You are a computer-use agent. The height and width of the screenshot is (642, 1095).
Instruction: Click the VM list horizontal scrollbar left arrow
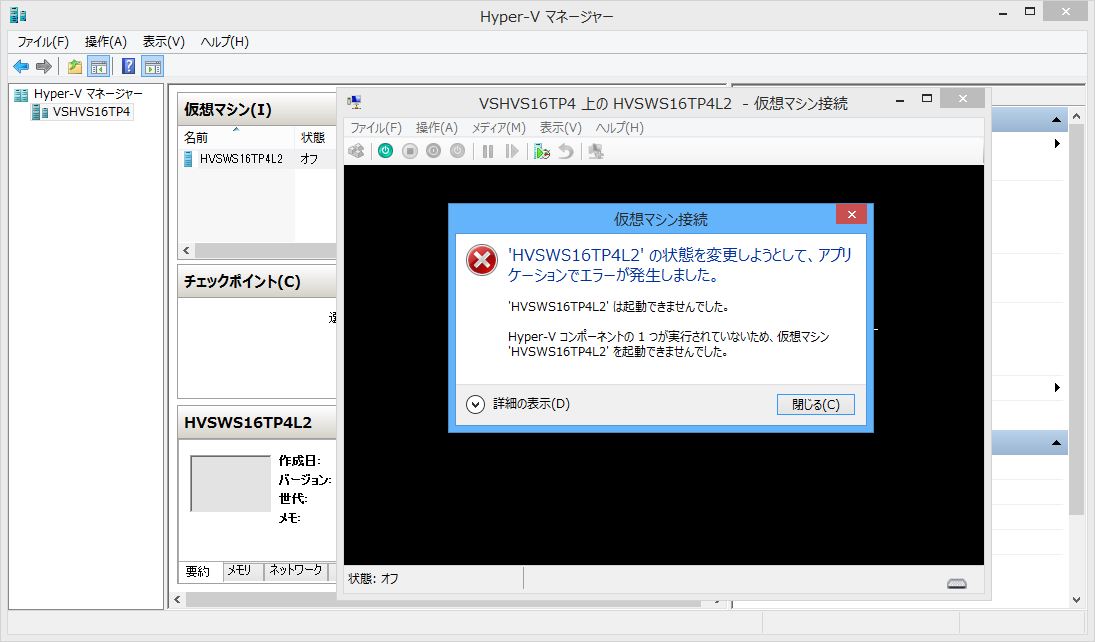coord(186,250)
